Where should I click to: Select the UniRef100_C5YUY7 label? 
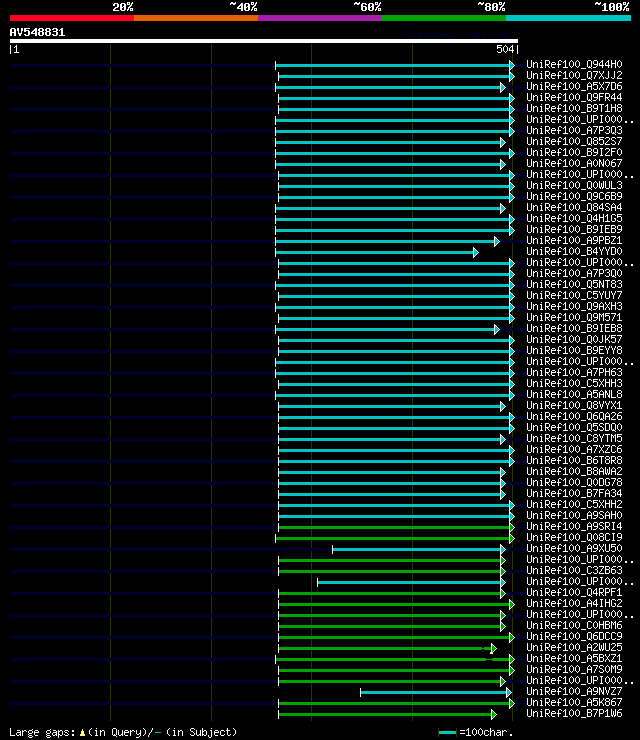(574, 295)
